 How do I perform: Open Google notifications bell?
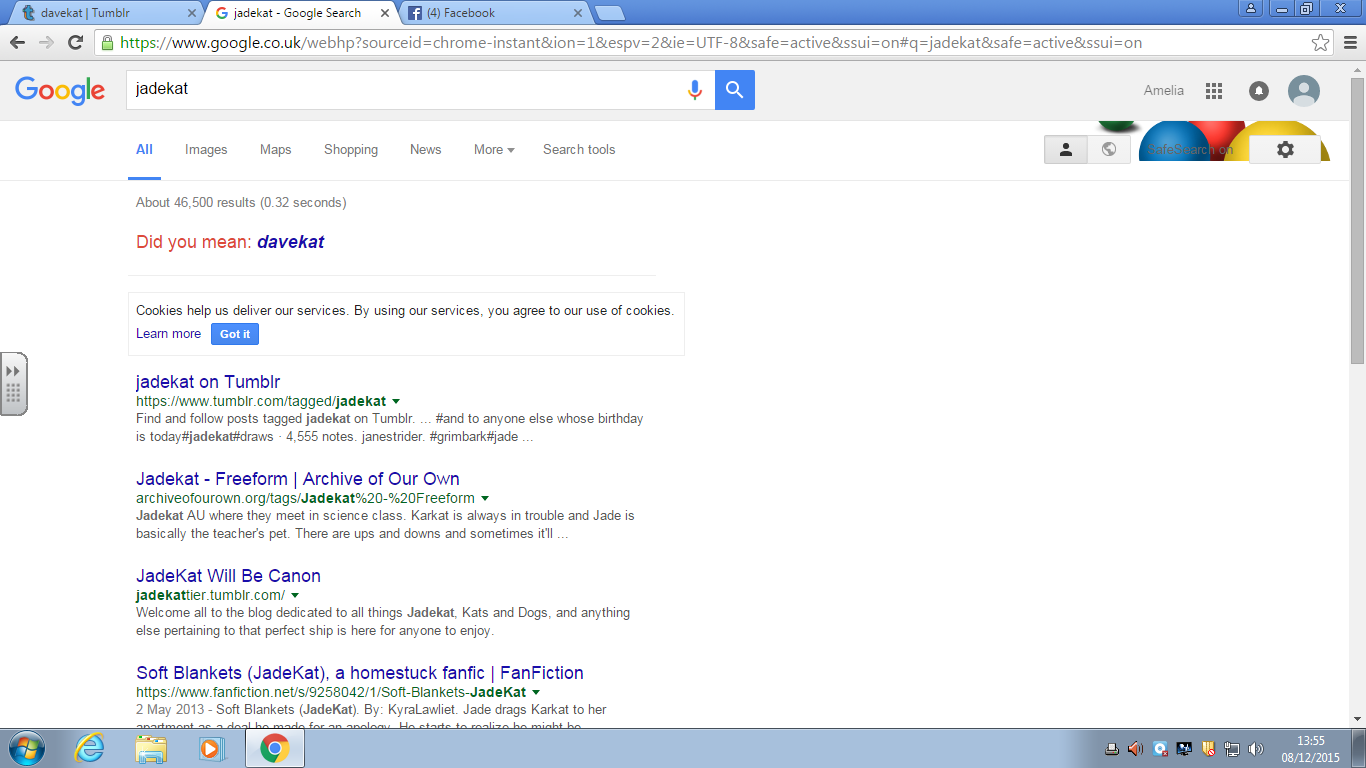tap(1259, 91)
